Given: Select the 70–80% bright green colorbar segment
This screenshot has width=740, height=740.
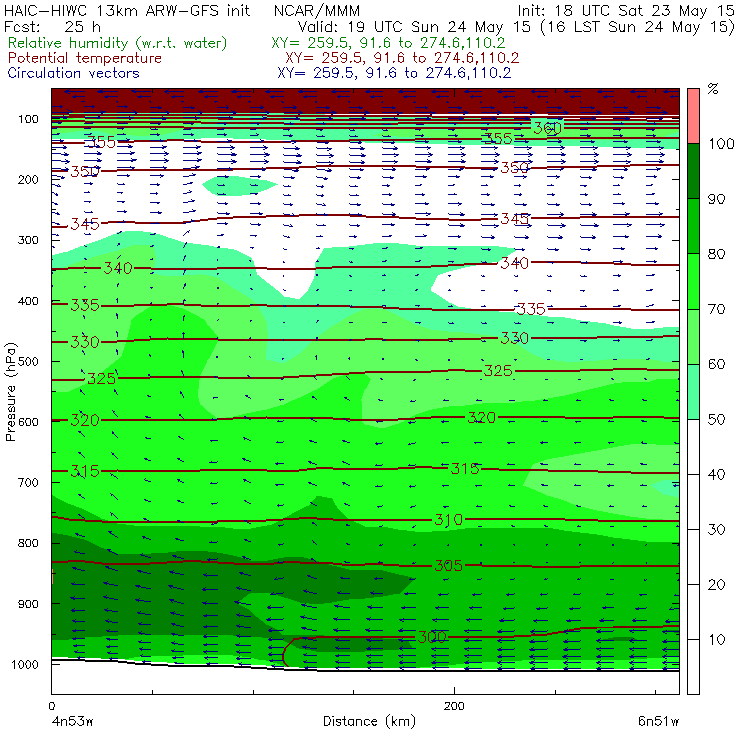Looking at the screenshot, I should click(693, 281).
